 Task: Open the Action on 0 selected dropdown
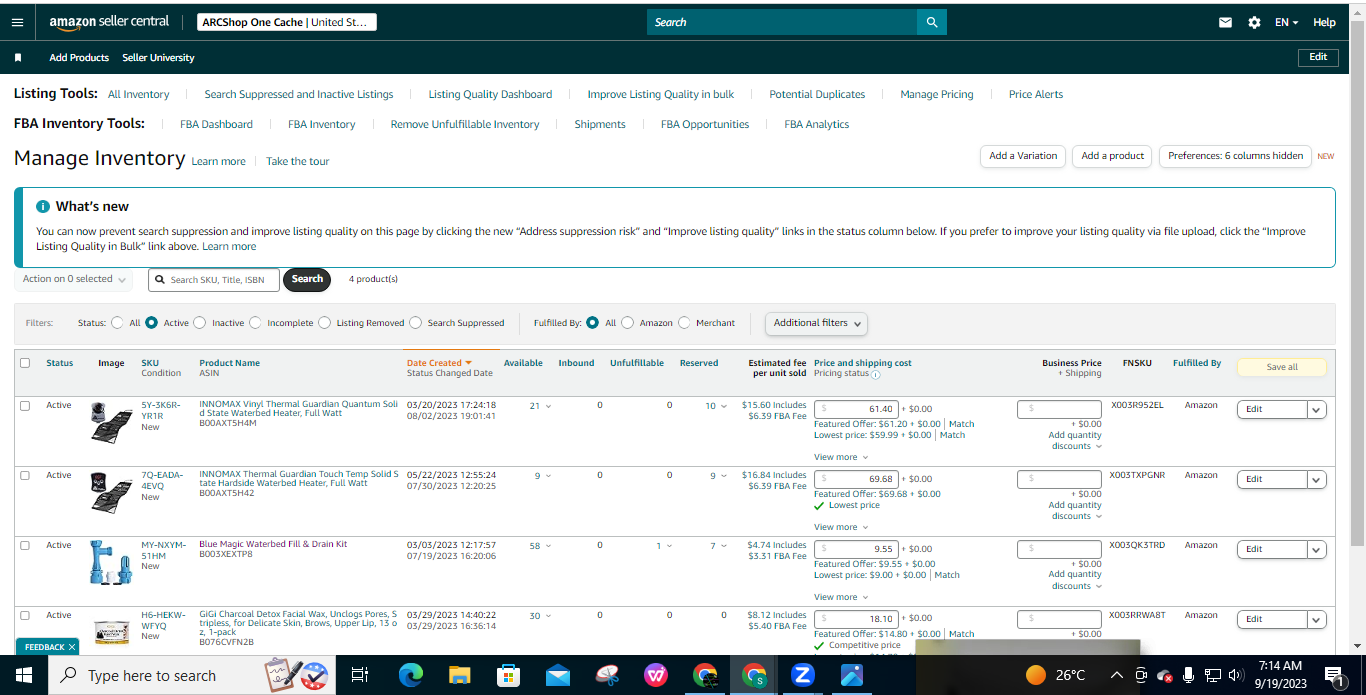(x=74, y=280)
